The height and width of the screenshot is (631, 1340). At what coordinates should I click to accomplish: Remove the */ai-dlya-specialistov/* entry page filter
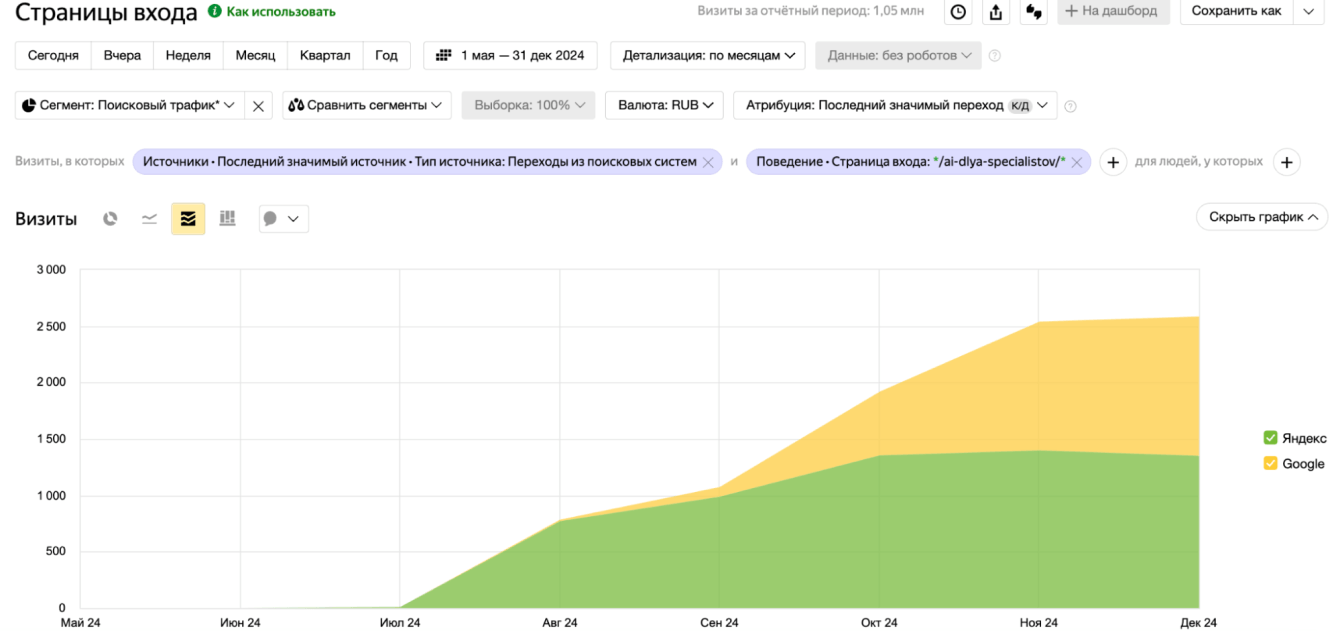[1076, 162]
